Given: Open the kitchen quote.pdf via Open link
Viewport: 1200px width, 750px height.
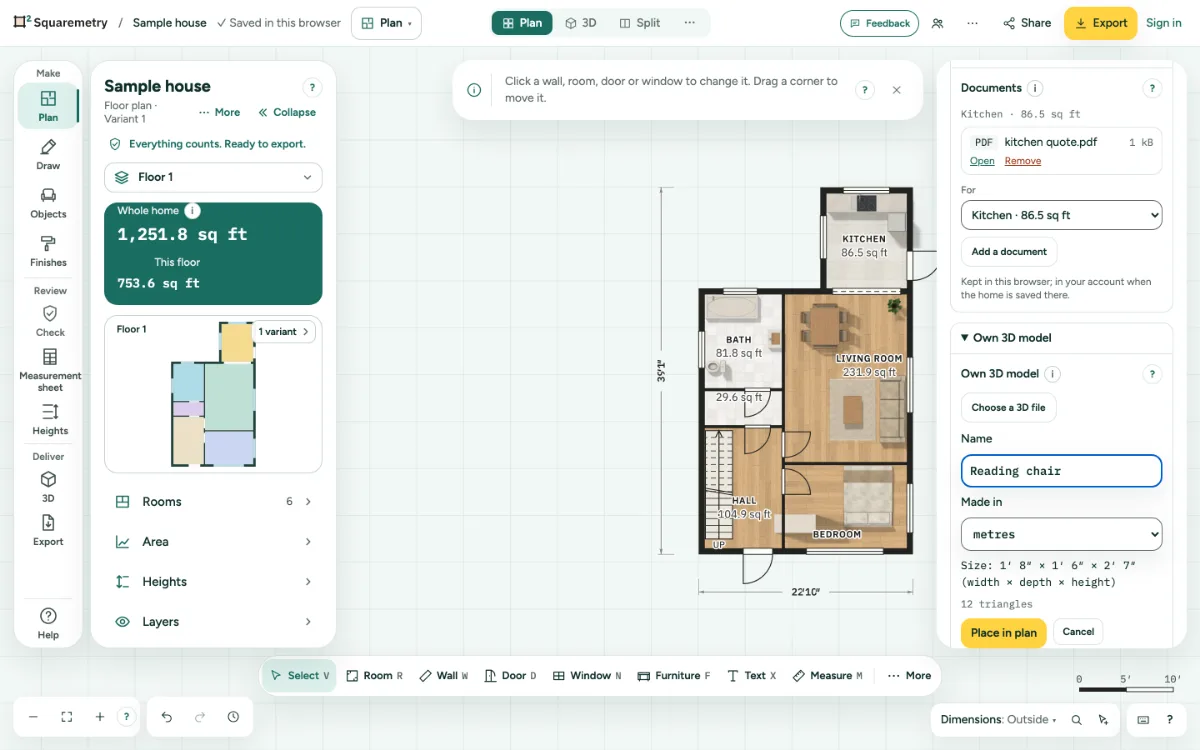Looking at the screenshot, I should point(982,161).
